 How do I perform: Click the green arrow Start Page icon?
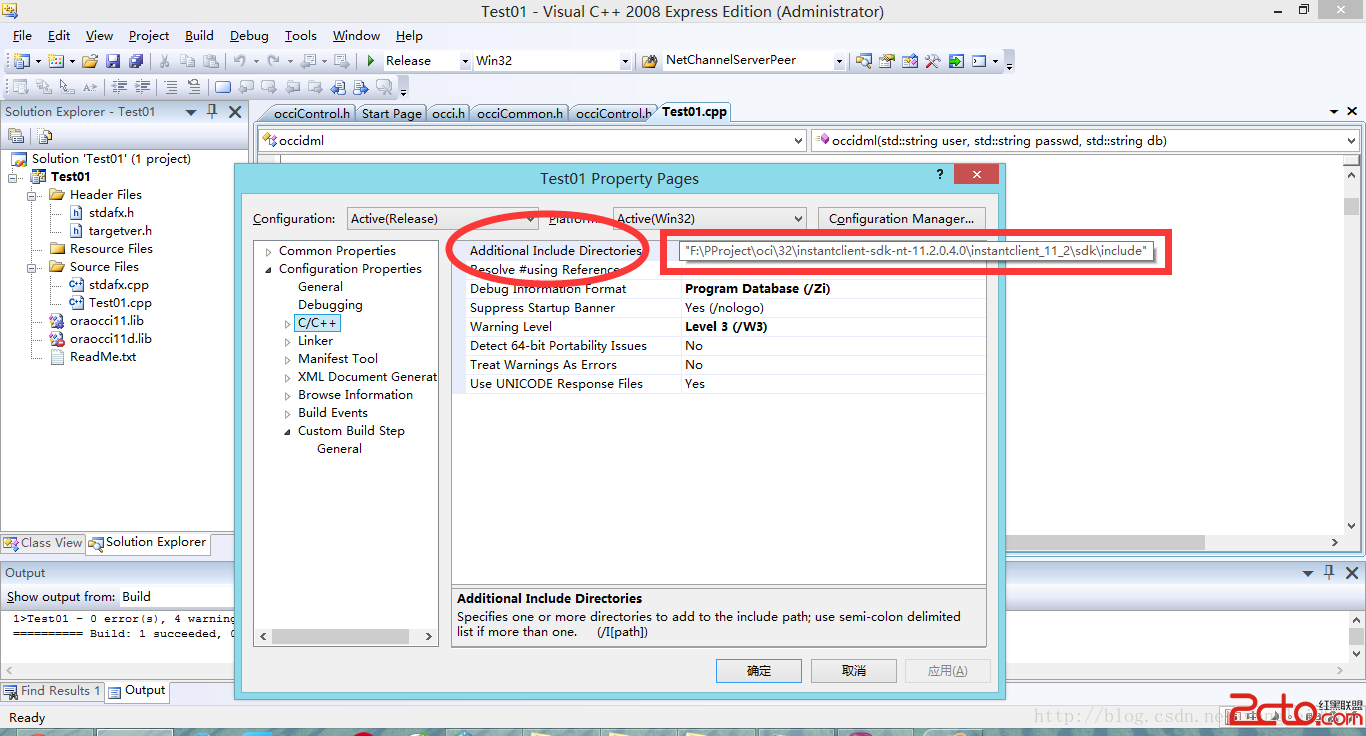click(956, 61)
